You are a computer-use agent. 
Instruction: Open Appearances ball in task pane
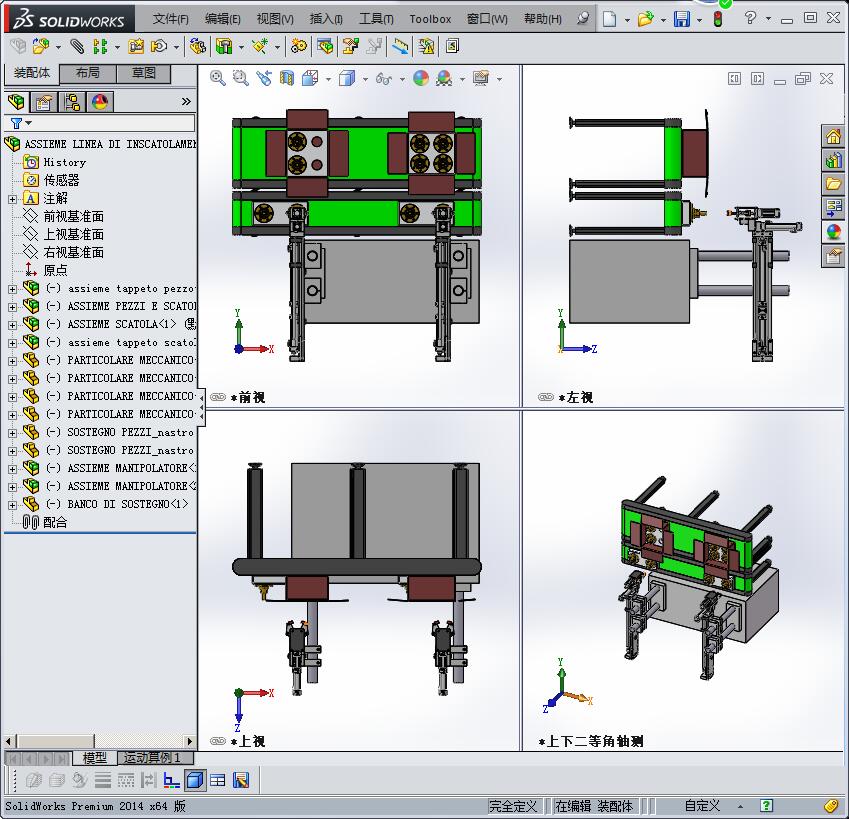click(834, 232)
